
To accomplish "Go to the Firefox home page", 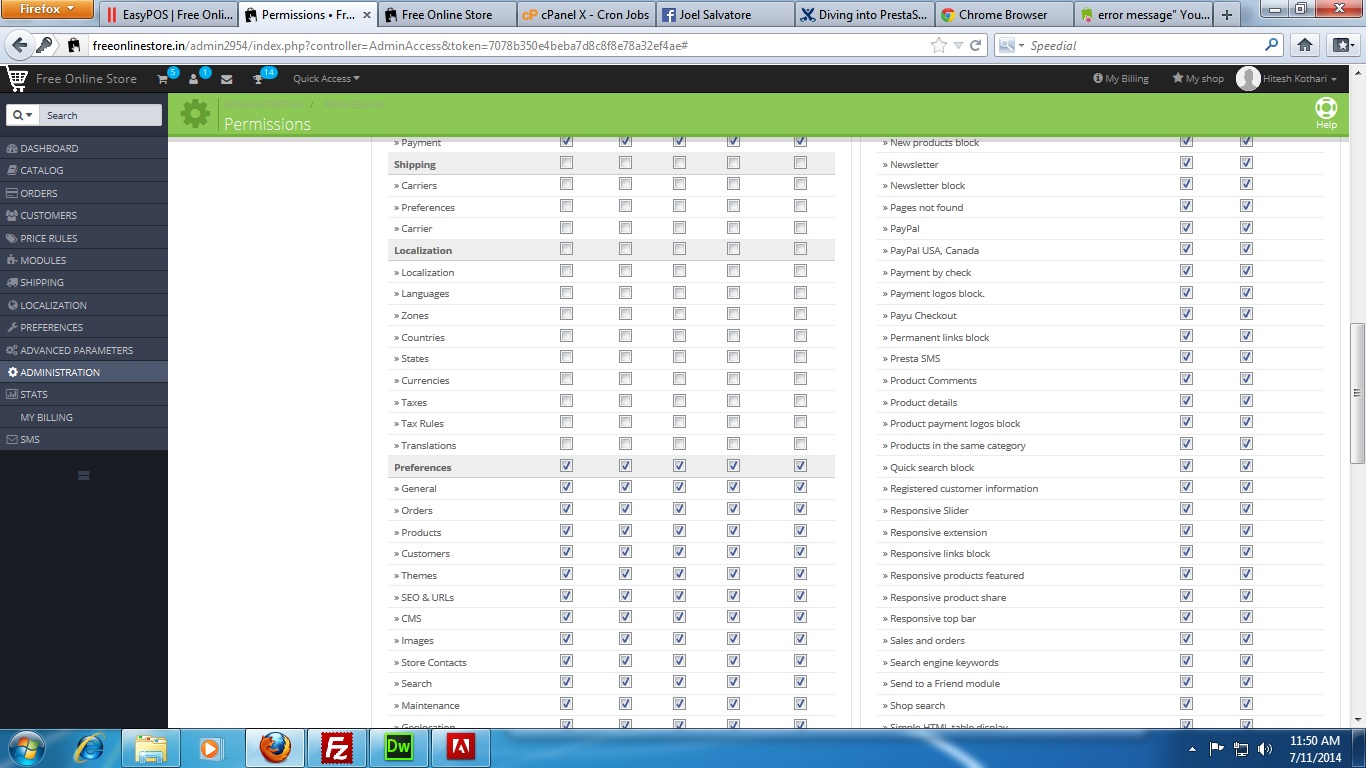I will coord(1305,45).
